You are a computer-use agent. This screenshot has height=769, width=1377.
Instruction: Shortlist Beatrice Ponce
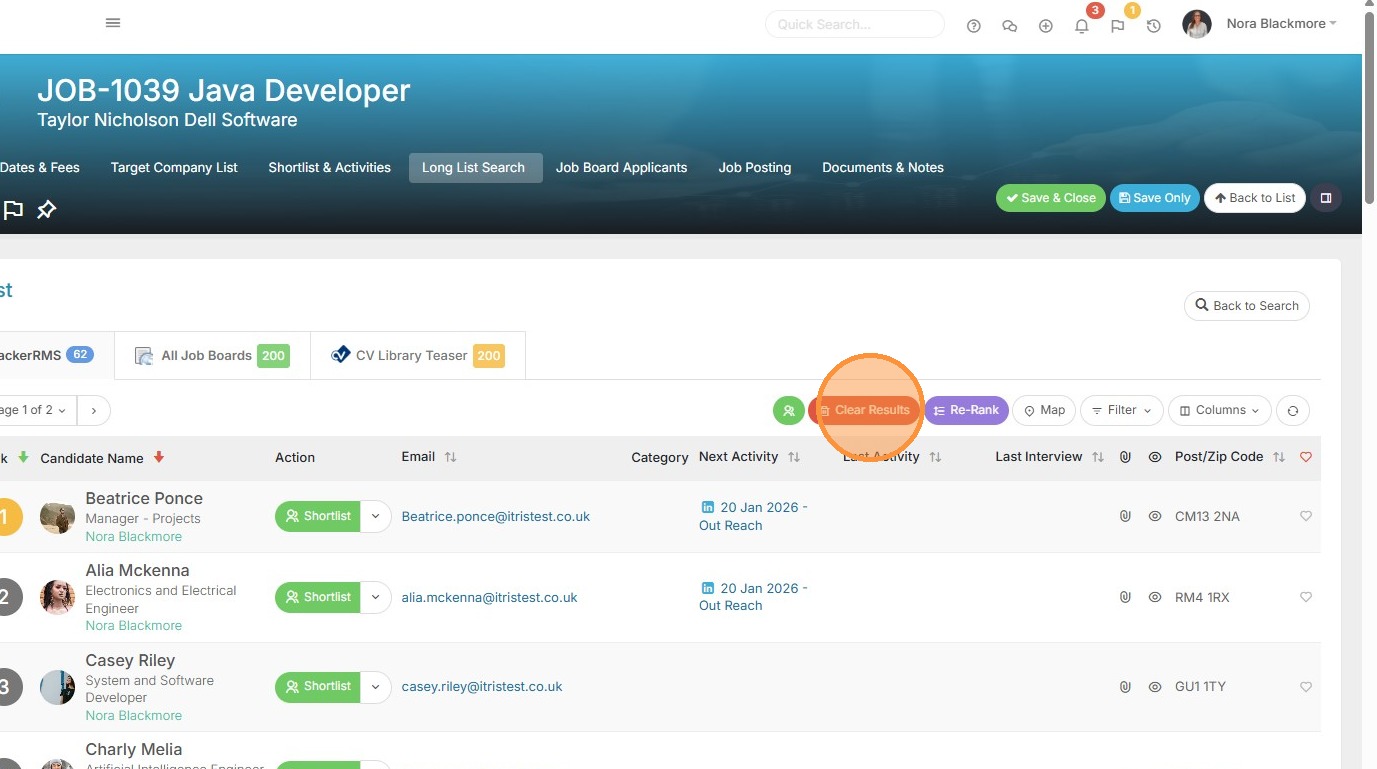(x=318, y=516)
